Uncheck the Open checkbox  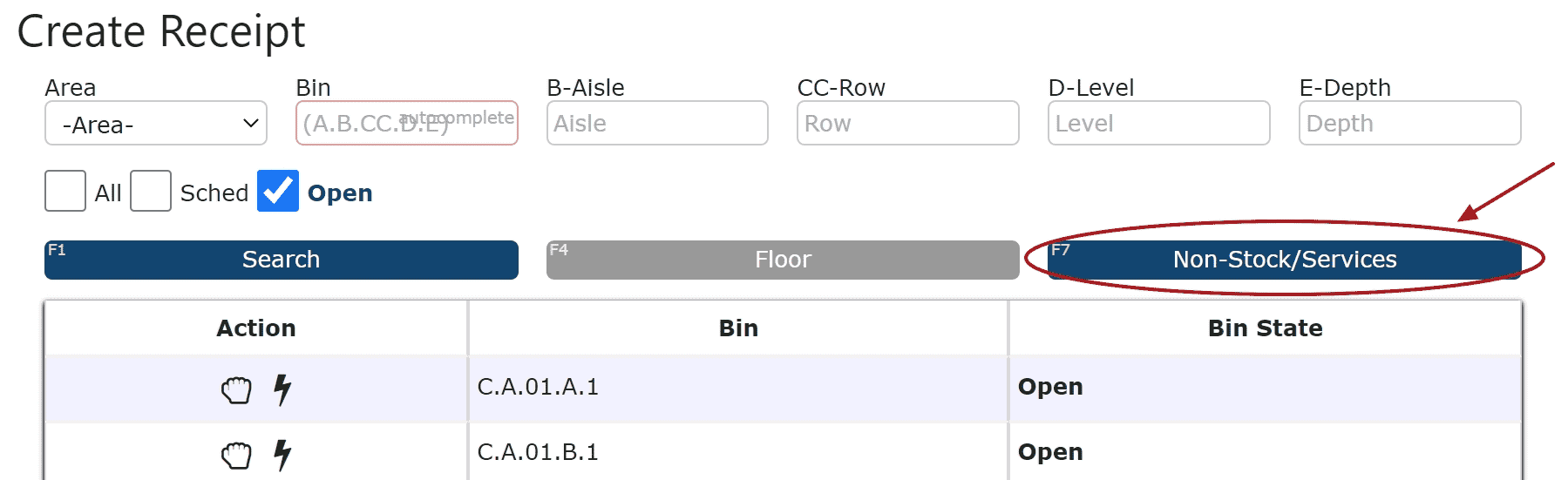tap(278, 191)
